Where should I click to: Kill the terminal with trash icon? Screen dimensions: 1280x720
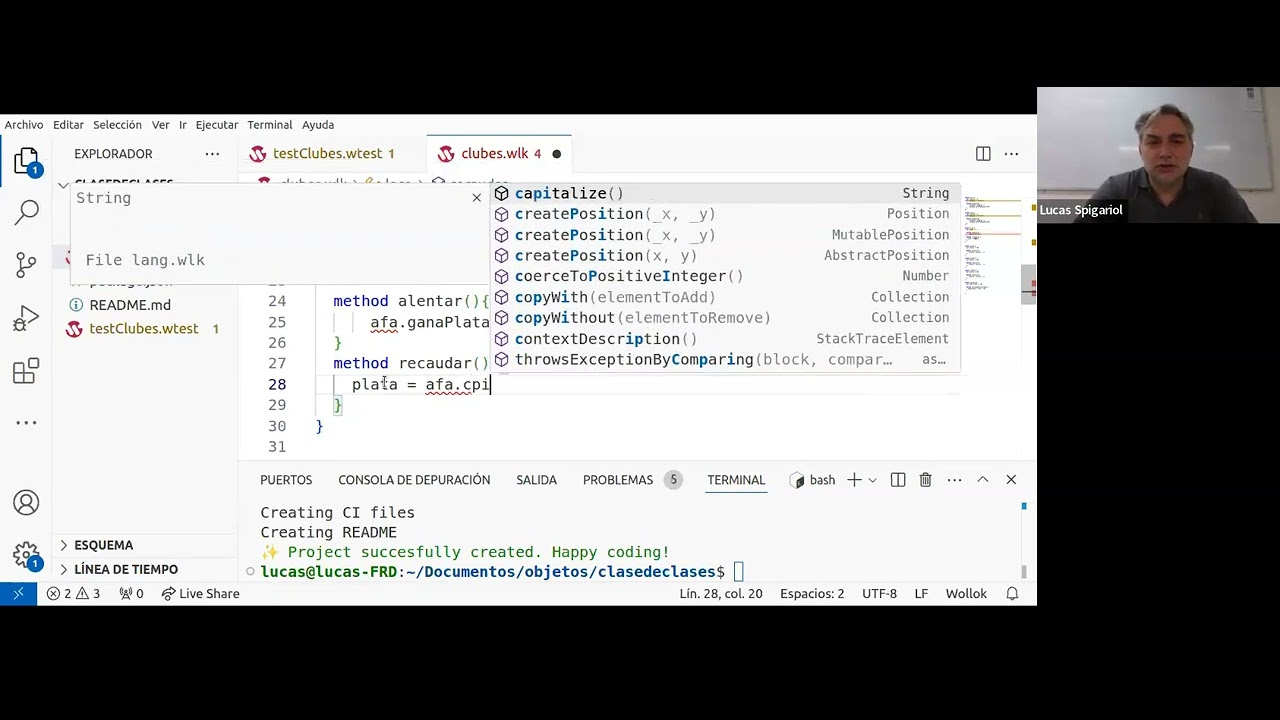point(926,480)
